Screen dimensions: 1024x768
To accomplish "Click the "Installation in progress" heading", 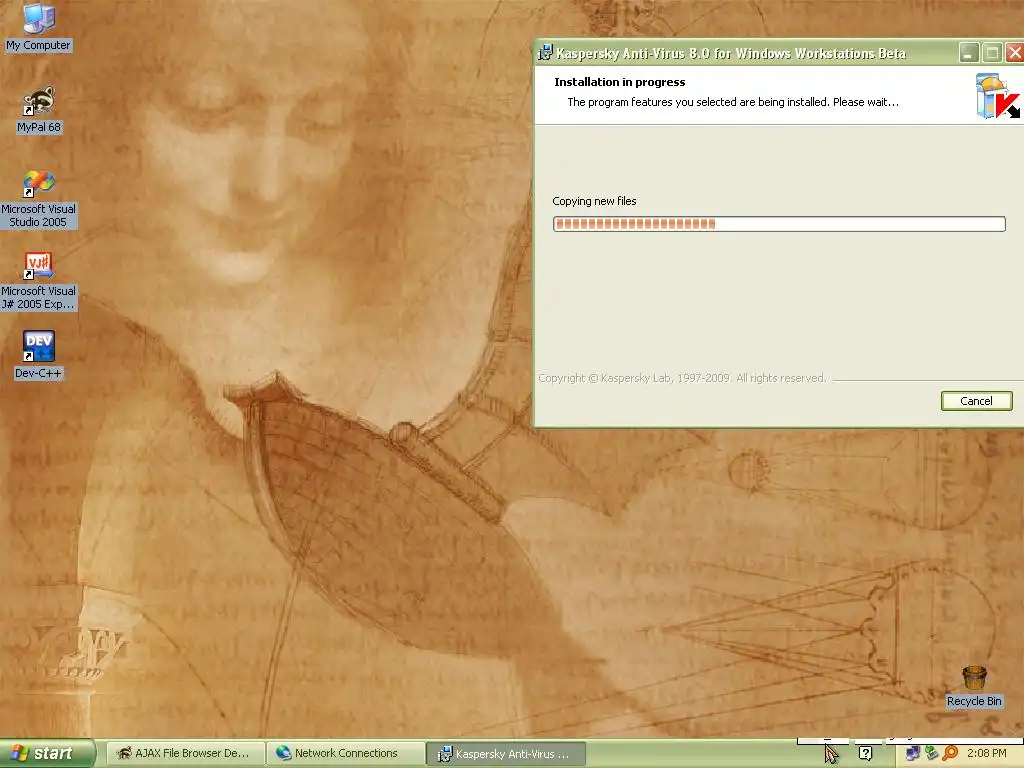I will pyautogui.click(x=620, y=82).
